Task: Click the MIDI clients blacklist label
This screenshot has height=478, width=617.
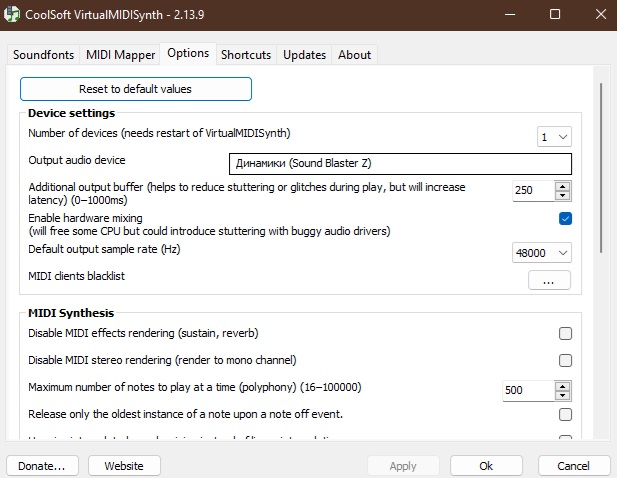Action: [76, 276]
